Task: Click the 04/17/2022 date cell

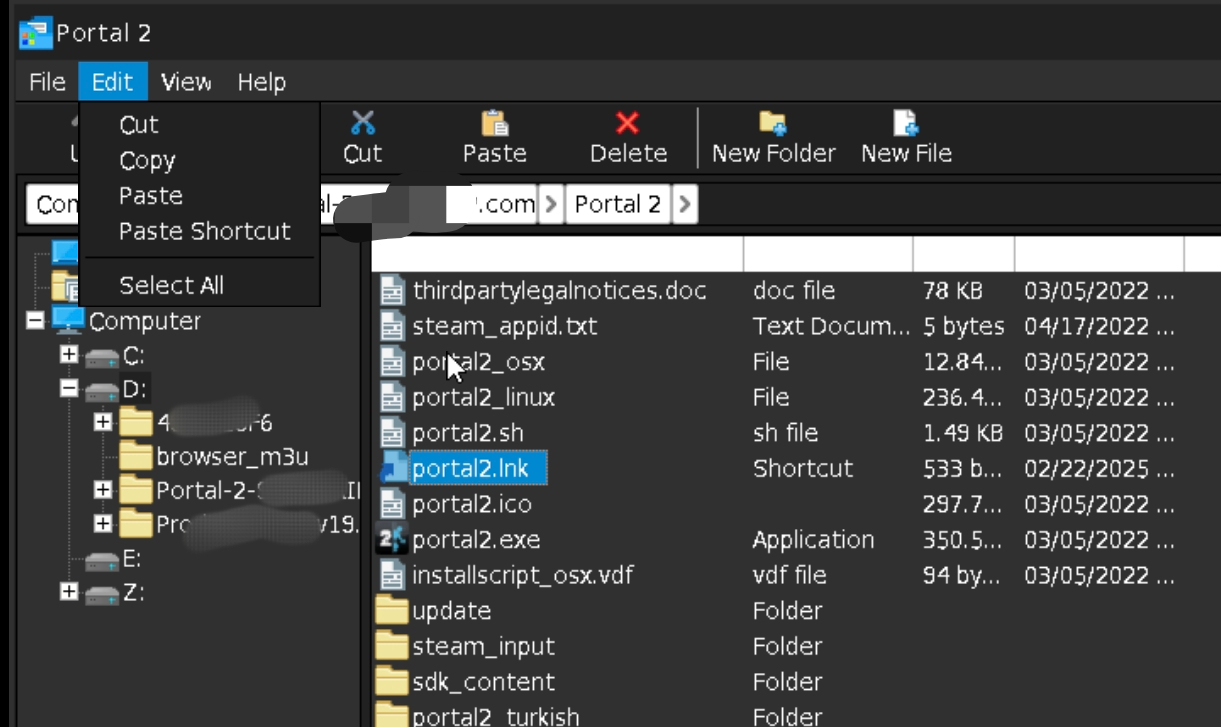Action: click(x=1099, y=326)
